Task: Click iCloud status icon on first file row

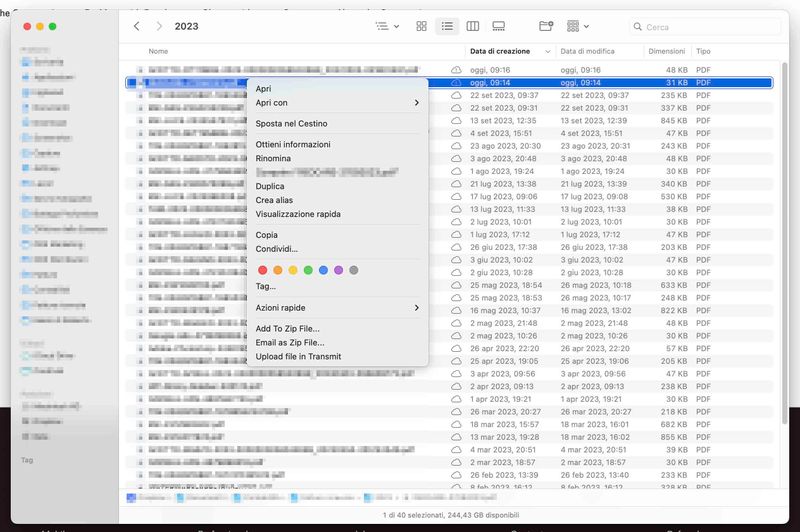Action: coord(456,69)
